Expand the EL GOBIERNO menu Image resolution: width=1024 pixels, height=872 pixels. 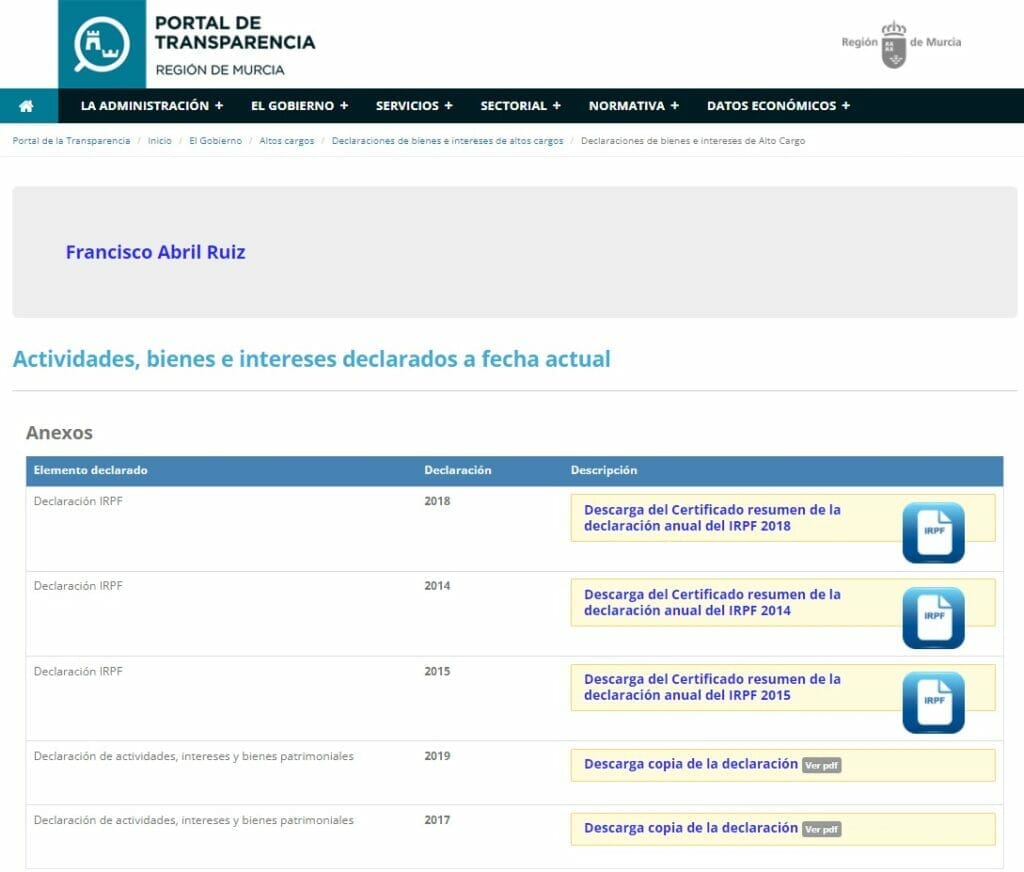point(298,105)
